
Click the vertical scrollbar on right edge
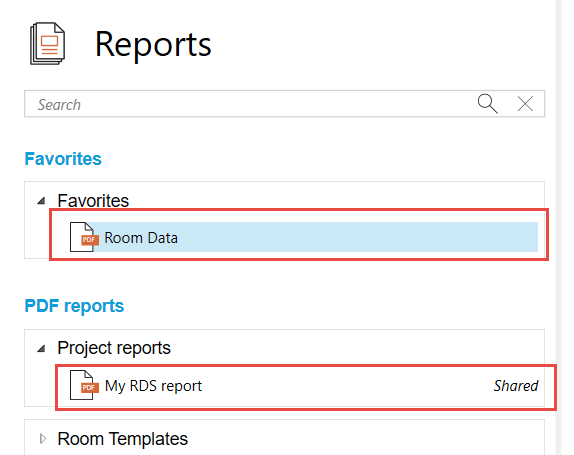pyautogui.click(x=558, y=227)
